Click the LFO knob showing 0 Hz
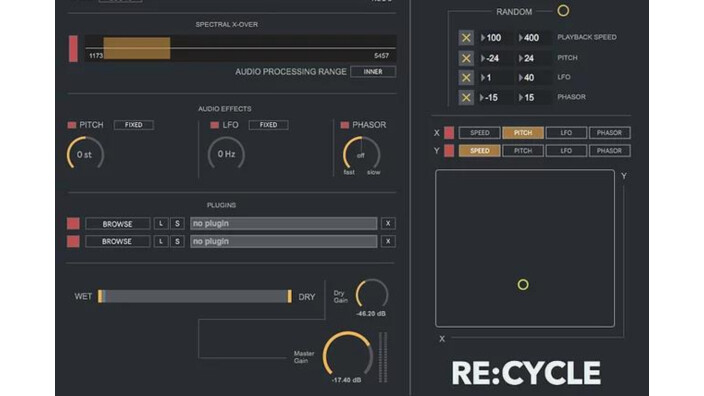 (226, 154)
